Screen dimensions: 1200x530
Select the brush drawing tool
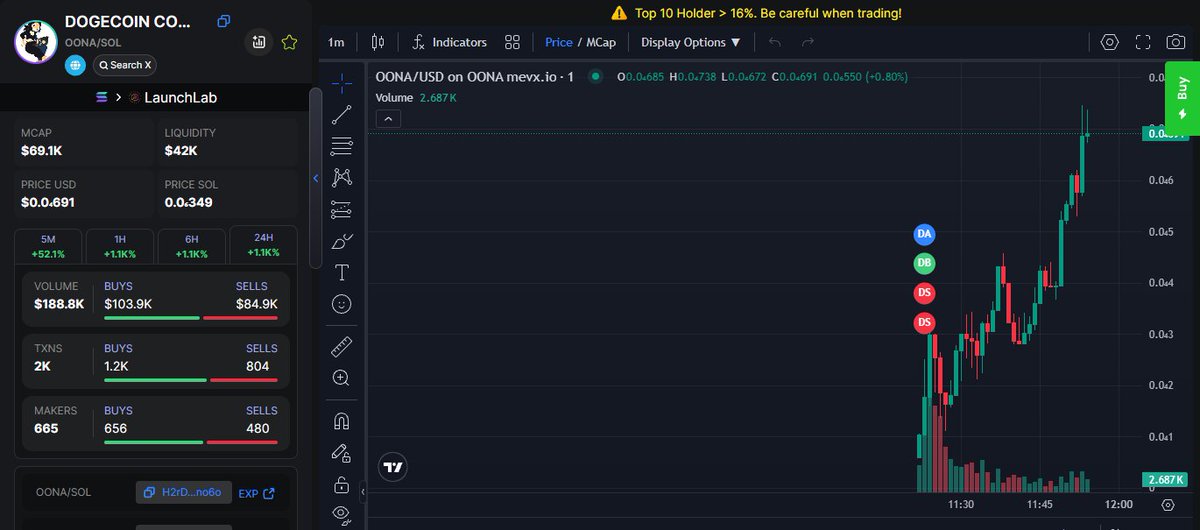point(342,241)
